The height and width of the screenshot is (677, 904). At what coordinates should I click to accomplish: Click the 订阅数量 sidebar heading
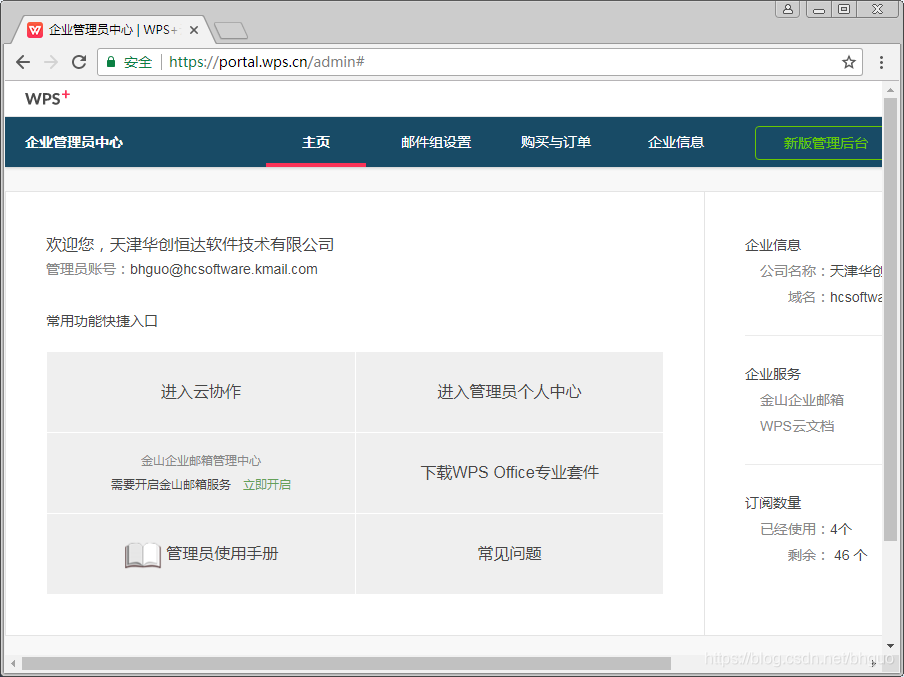773,503
